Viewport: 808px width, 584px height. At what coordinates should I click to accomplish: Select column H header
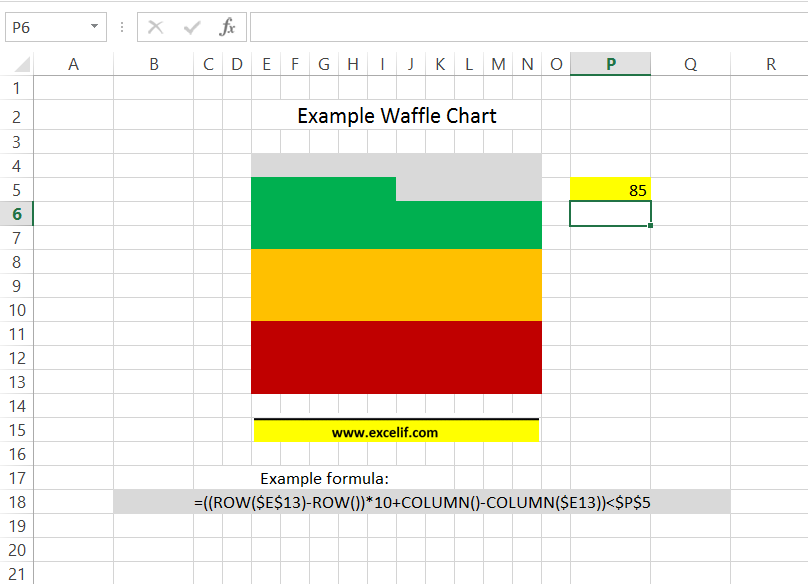tap(353, 64)
